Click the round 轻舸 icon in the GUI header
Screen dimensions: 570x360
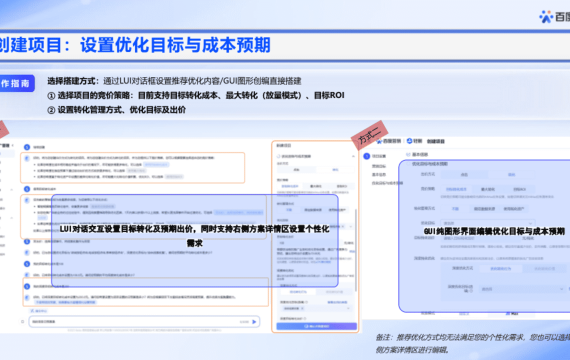(x=409, y=141)
